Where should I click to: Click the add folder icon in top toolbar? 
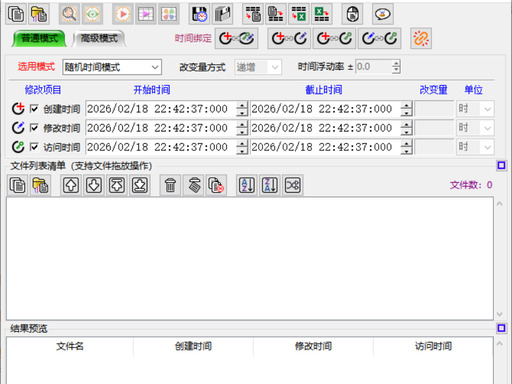pos(39,14)
